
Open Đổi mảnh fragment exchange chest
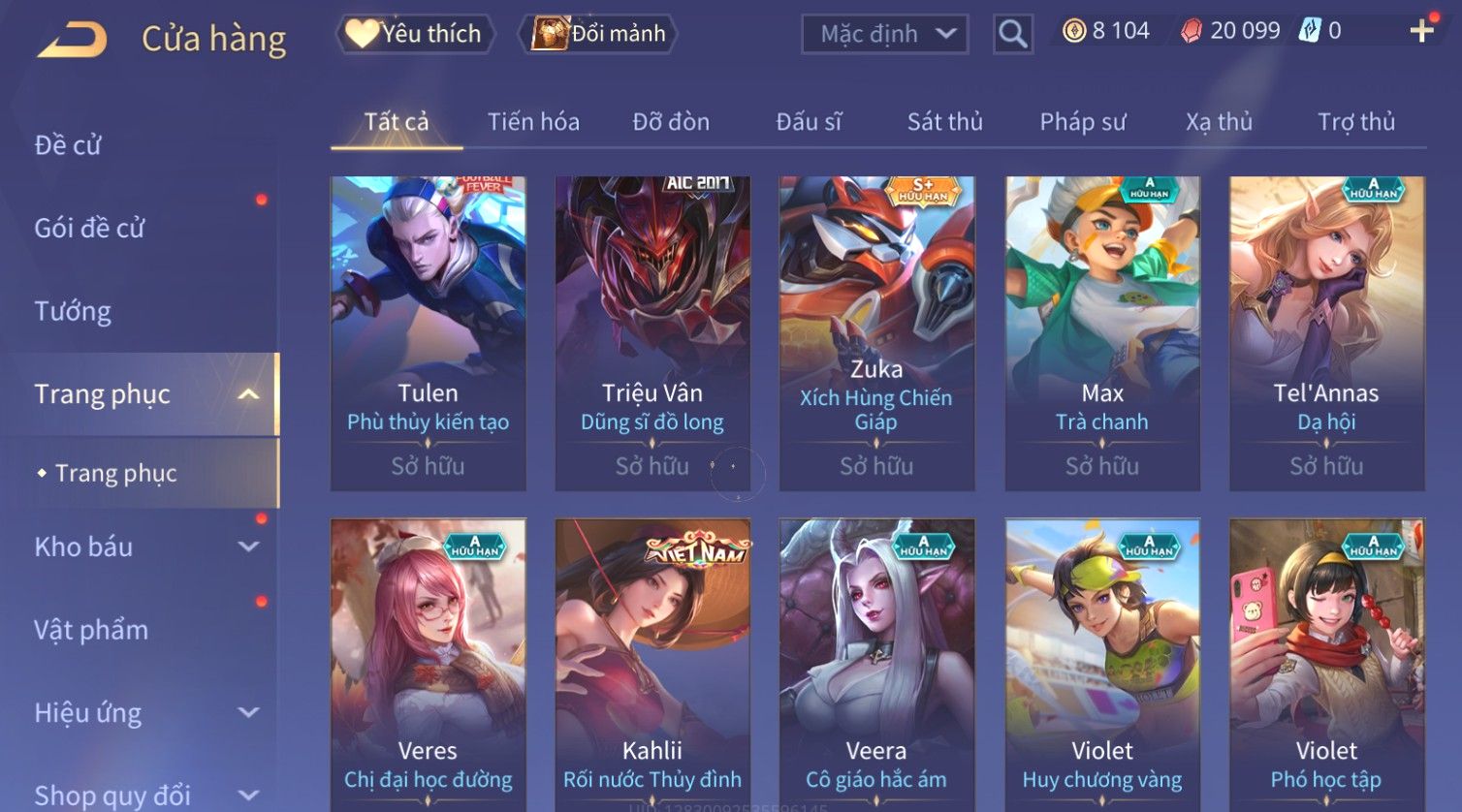point(597,34)
